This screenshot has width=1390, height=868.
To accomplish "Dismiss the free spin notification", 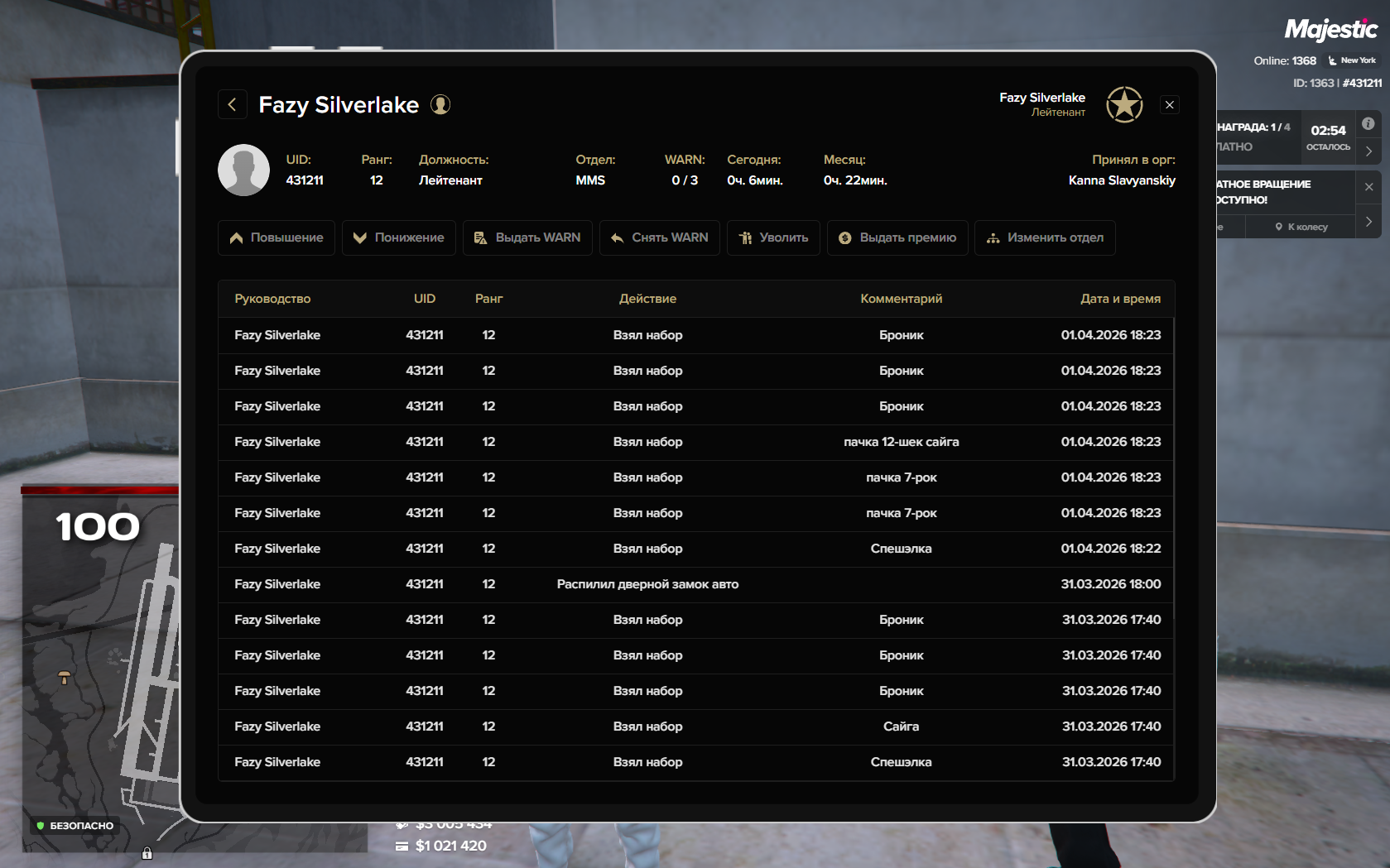I will coord(1368,187).
